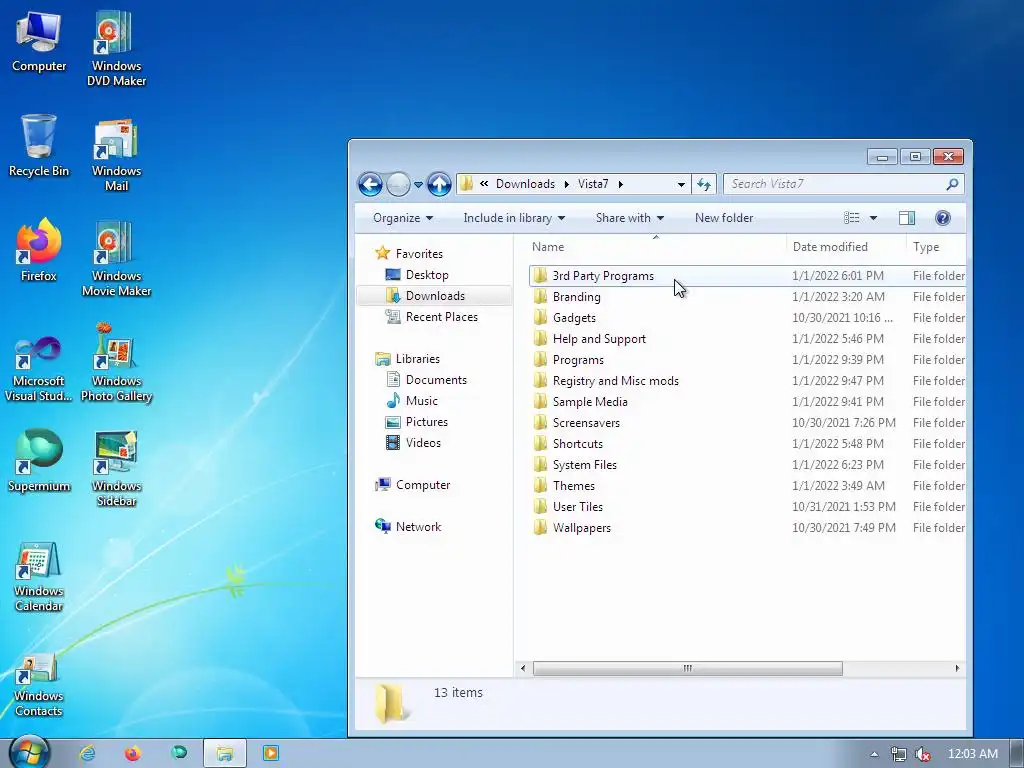Open the Computer desktop icon

click(x=39, y=40)
